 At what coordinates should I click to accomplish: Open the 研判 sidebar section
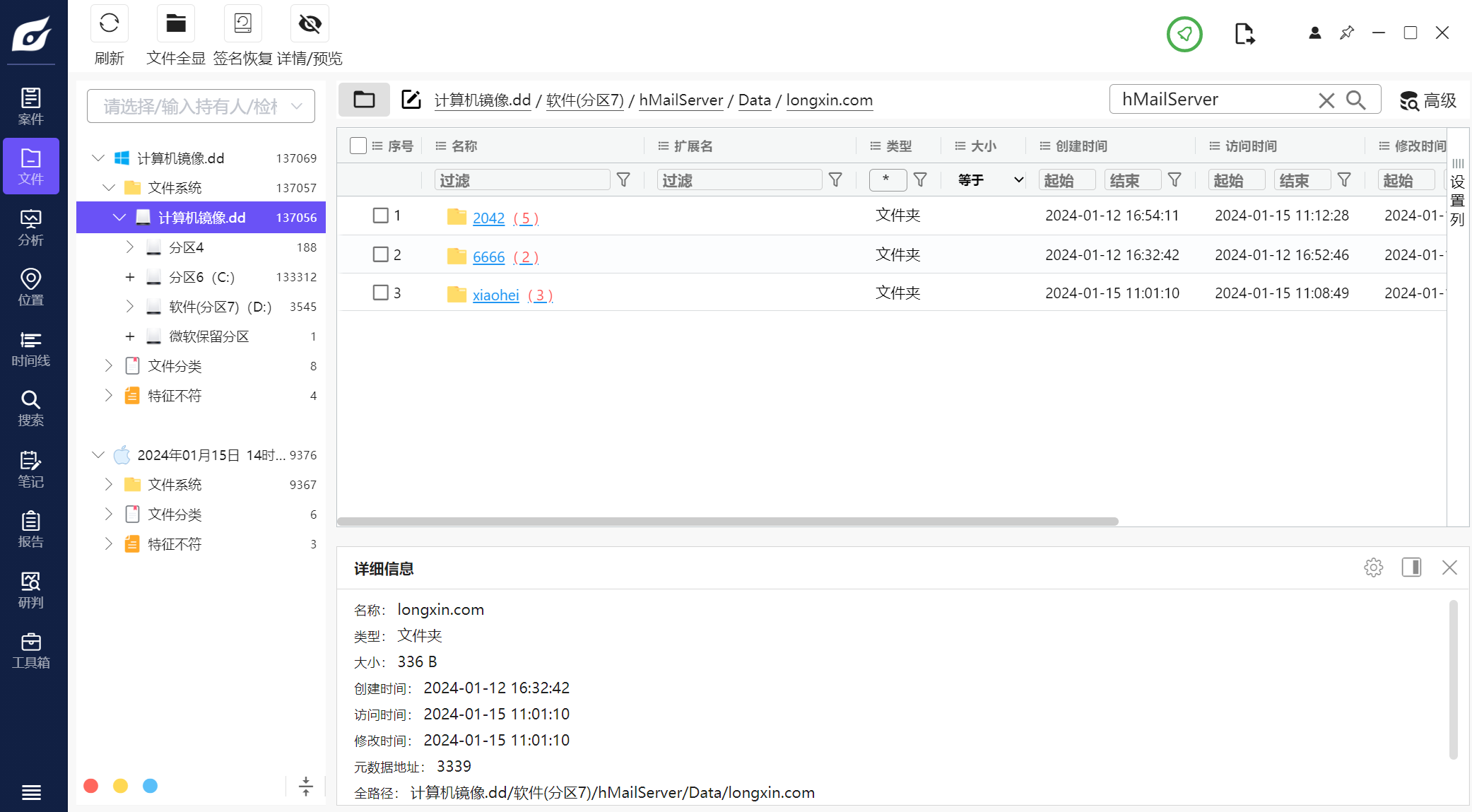coord(30,590)
